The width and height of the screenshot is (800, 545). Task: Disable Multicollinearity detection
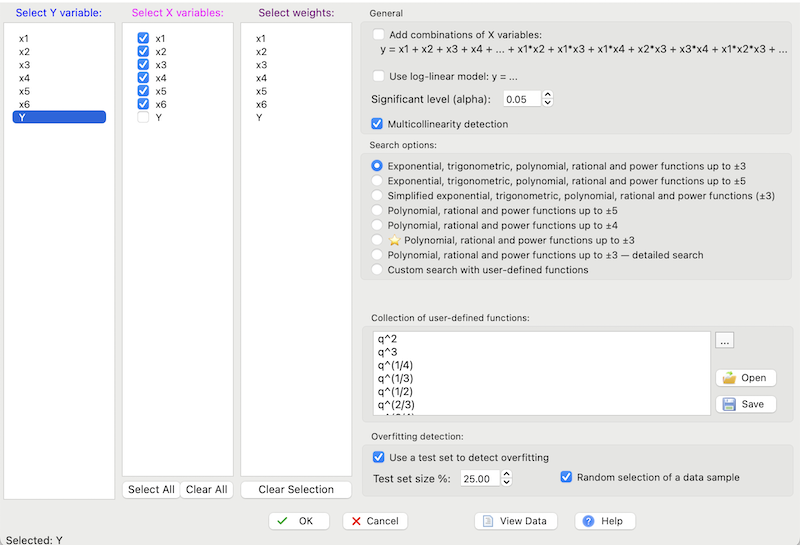tap(377, 124)
